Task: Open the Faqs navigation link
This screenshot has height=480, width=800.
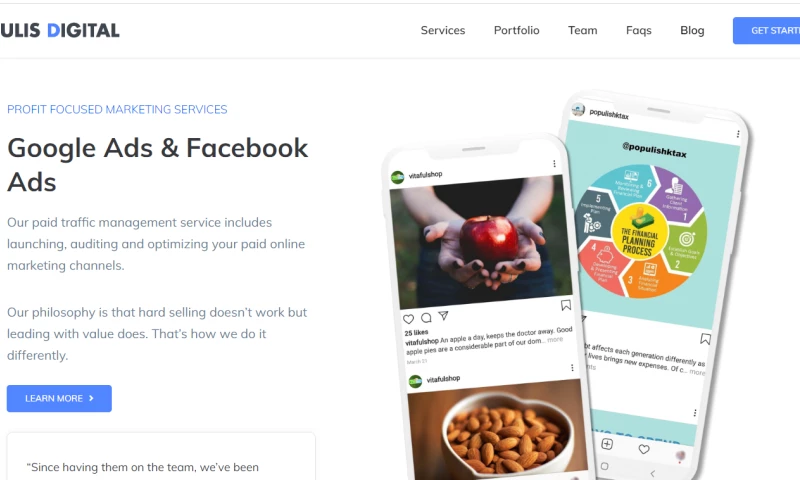Action: [x=639, y=31]
